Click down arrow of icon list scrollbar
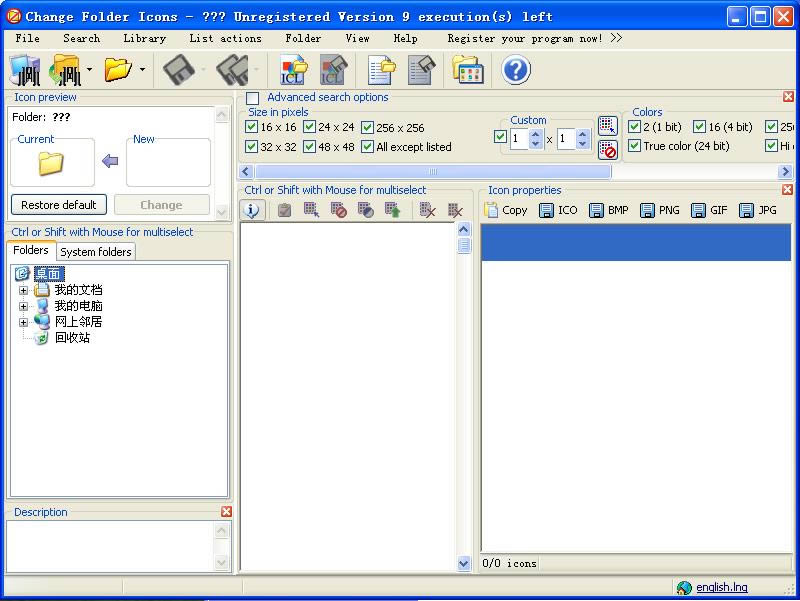The image size is (800, 601). click(463, 563)
